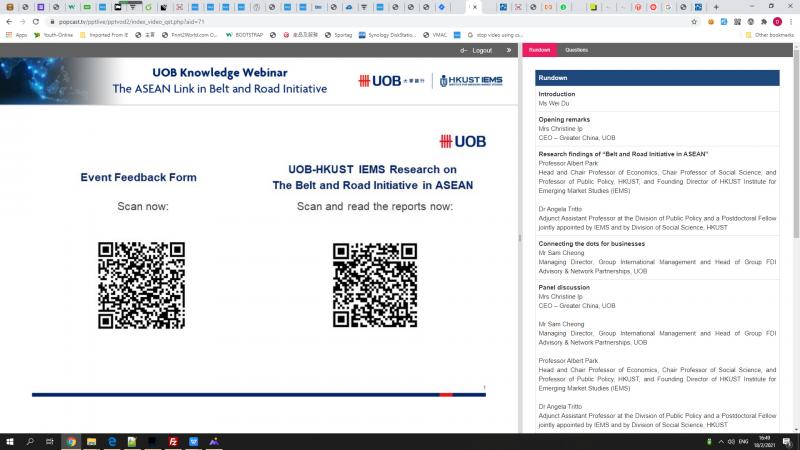Open the VMAC bookmark
Screen dimensions: 800x450
point(435,35)
